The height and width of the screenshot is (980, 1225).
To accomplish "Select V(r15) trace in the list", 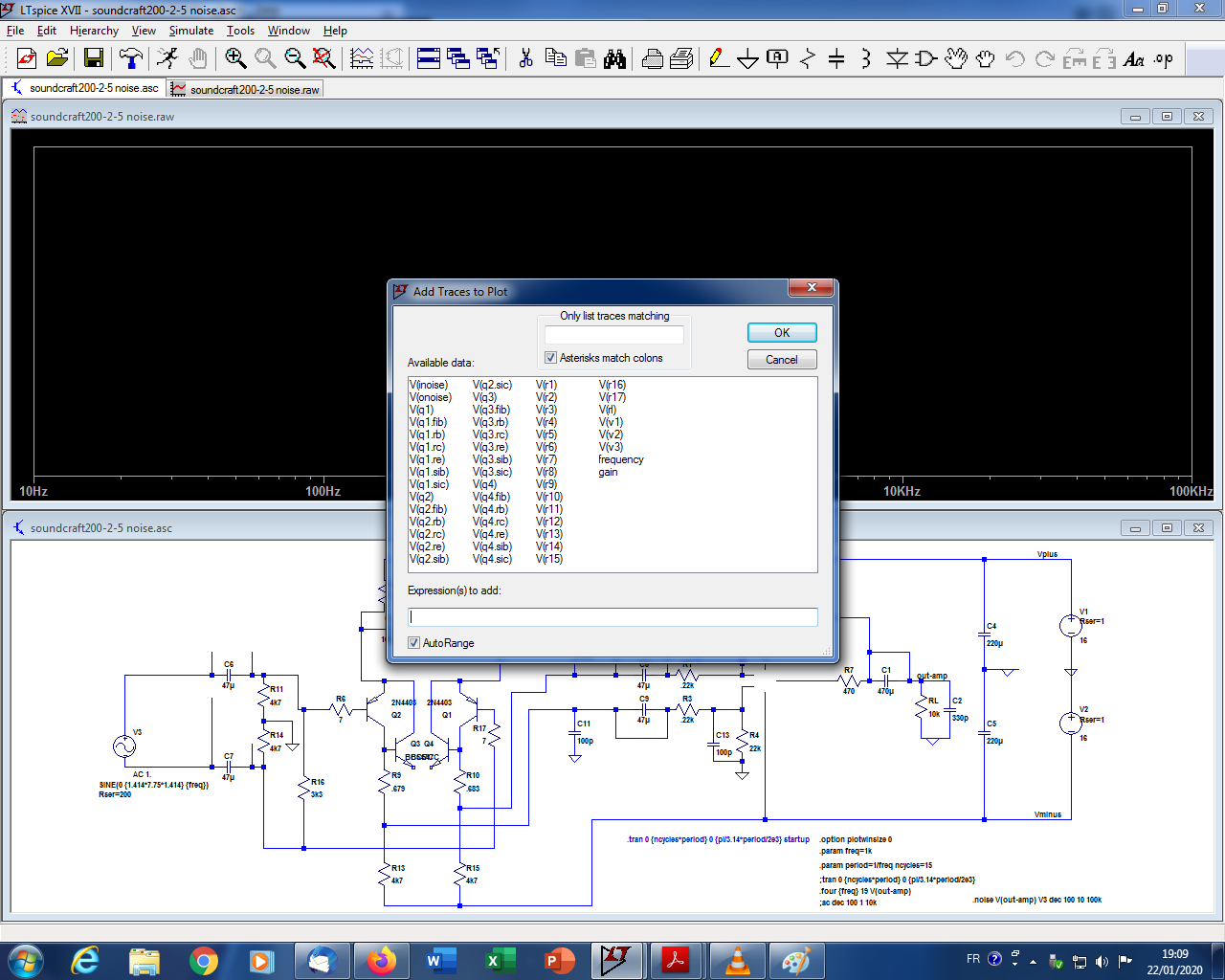I will 549,559.
